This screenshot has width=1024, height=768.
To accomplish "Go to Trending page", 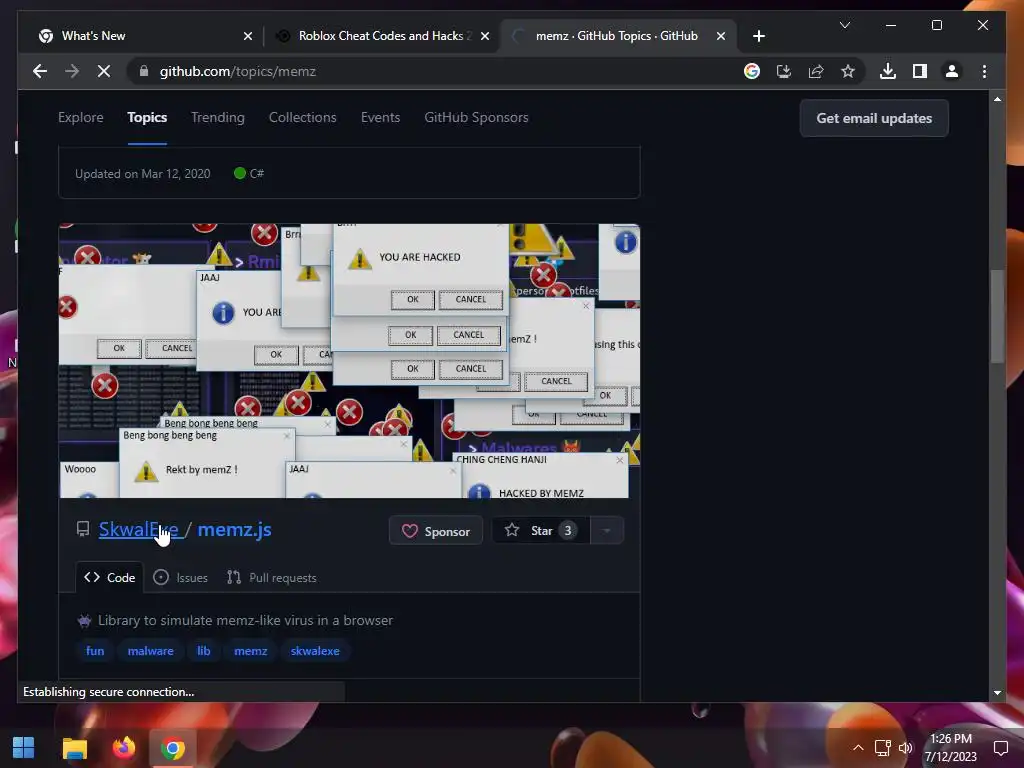I will 217,118.
